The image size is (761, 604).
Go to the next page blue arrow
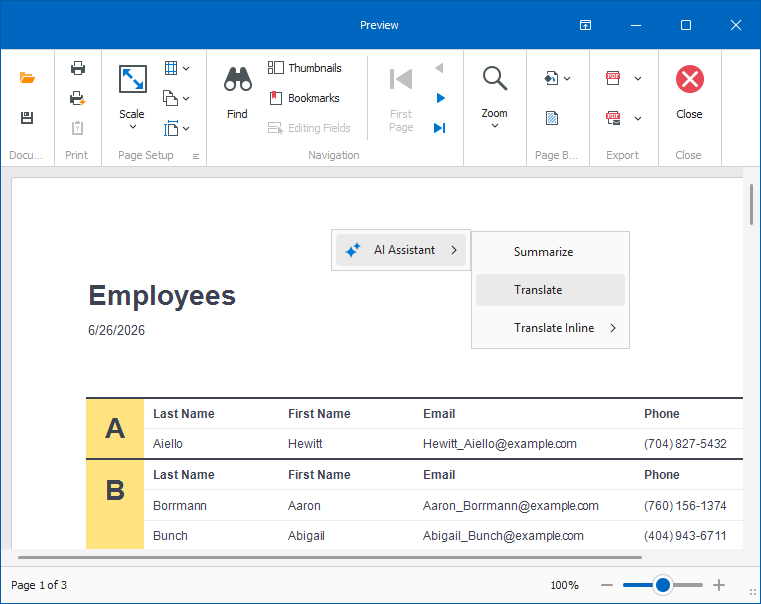440,98
